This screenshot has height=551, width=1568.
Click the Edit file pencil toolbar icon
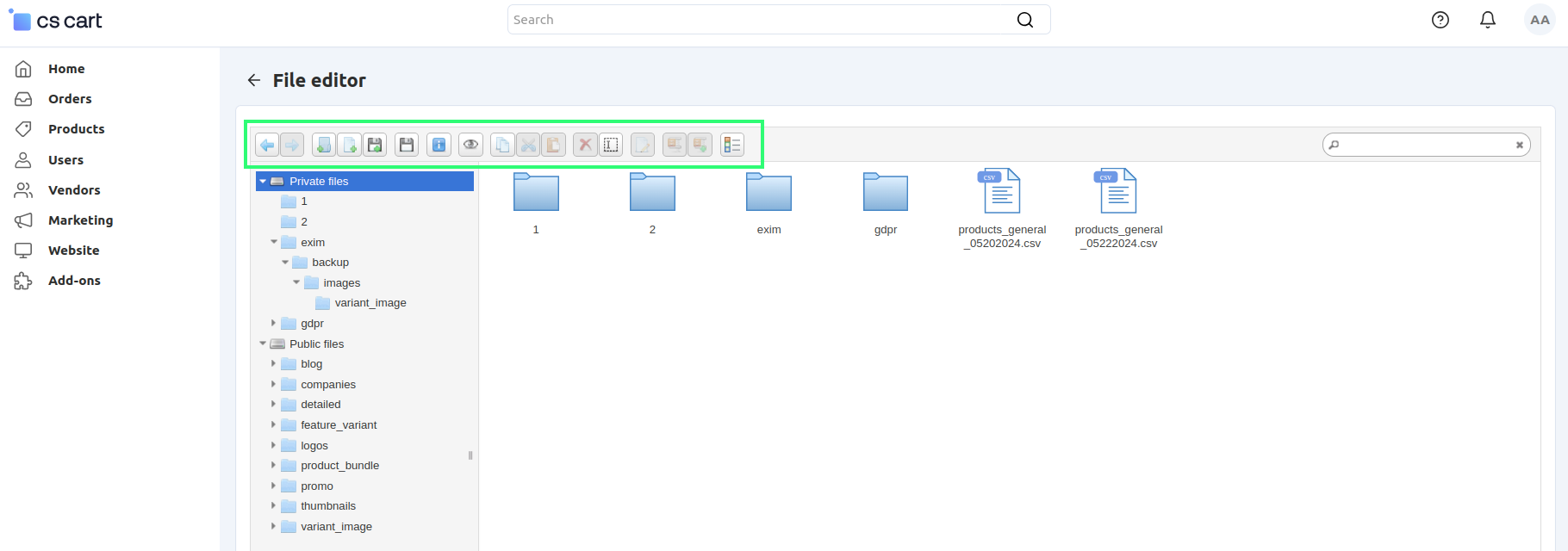pos(643,145)
